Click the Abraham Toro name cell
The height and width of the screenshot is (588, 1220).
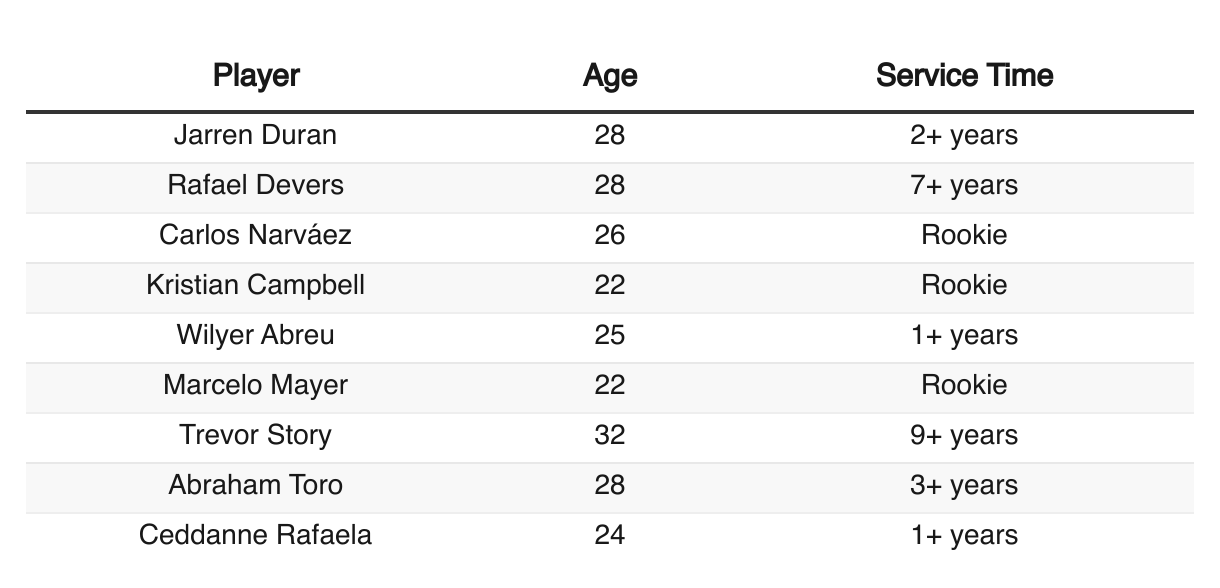(x=256, y=485)
